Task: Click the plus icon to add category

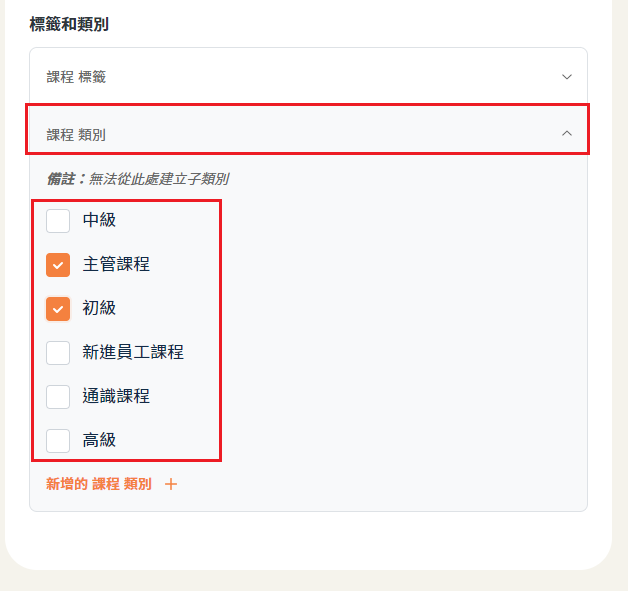Action: tap(171, 484)
